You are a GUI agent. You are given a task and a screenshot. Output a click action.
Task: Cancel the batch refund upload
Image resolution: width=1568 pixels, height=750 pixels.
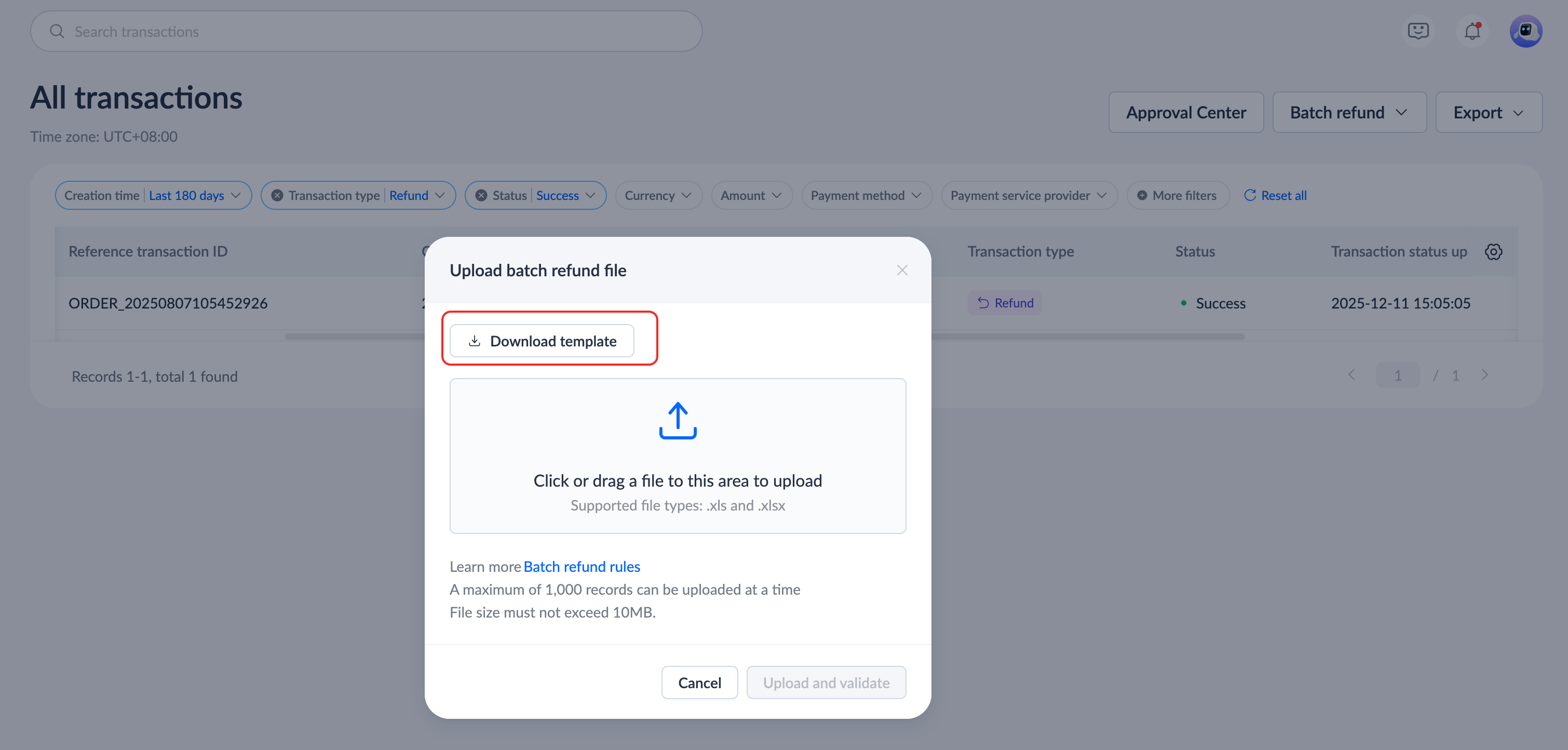(x=699, y=683)
